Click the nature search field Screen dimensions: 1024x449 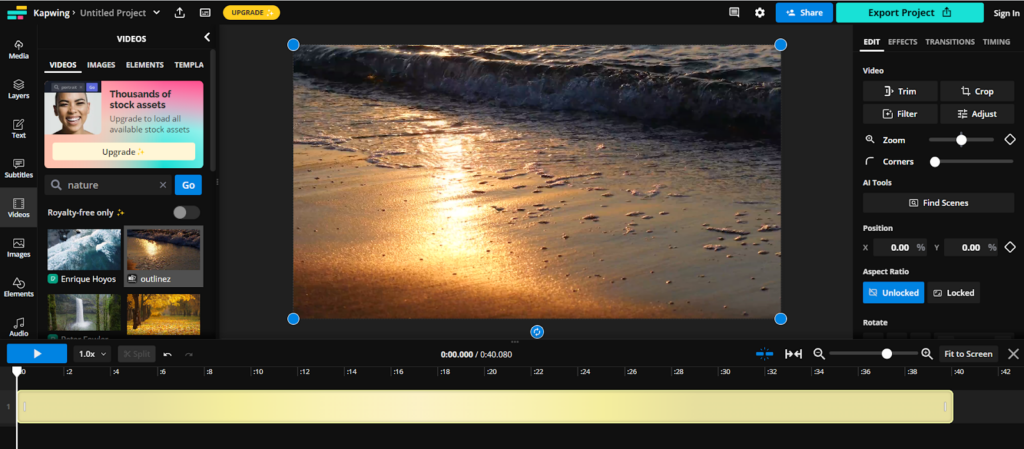point(108,185)
